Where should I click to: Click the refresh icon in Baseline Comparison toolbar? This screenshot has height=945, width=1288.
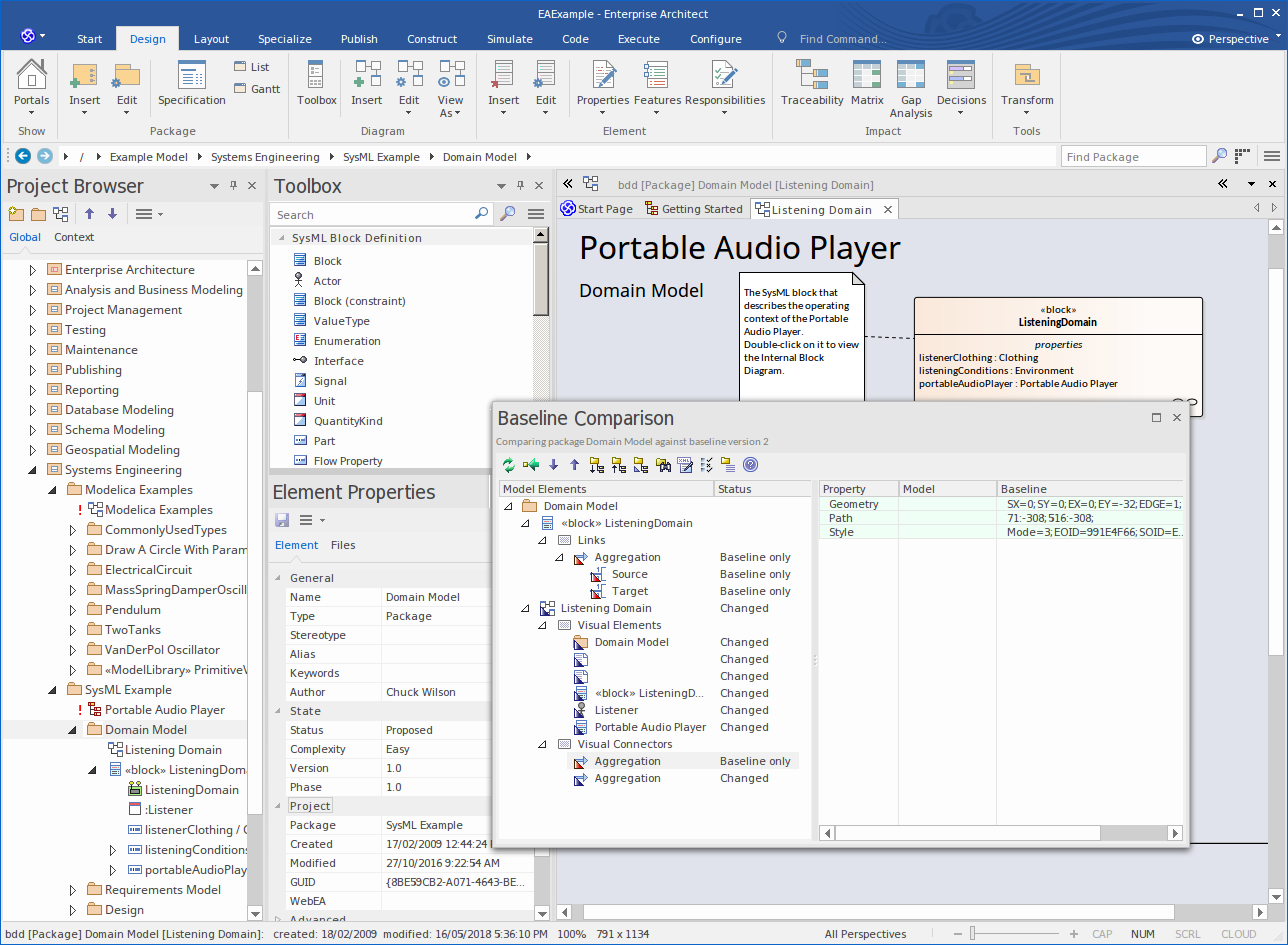pos(509,465)
